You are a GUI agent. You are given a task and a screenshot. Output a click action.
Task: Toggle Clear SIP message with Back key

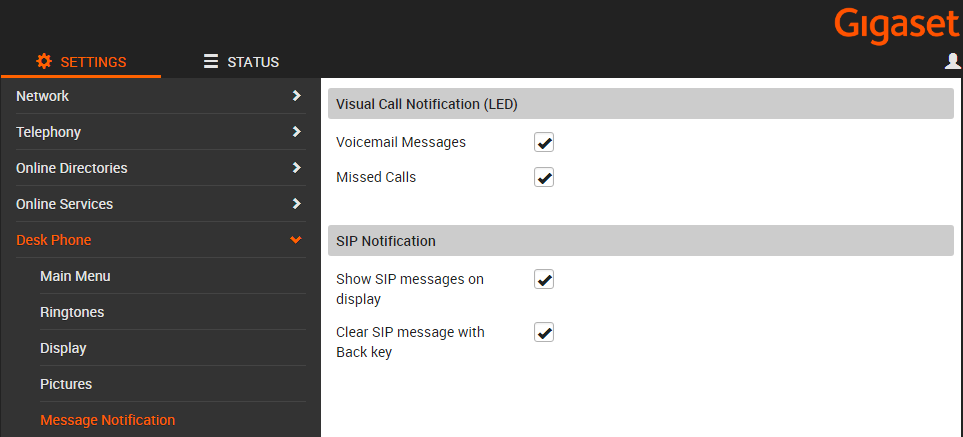click(x=544, y=332)
